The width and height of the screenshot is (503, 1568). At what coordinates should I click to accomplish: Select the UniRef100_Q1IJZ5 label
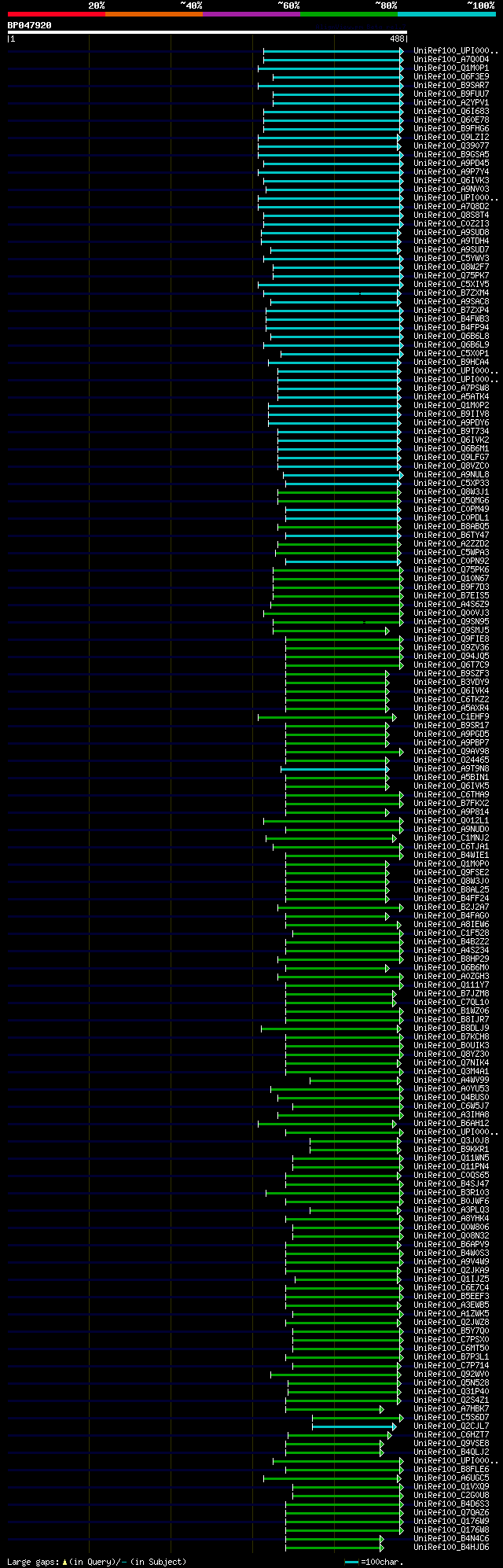point(451,1279)
